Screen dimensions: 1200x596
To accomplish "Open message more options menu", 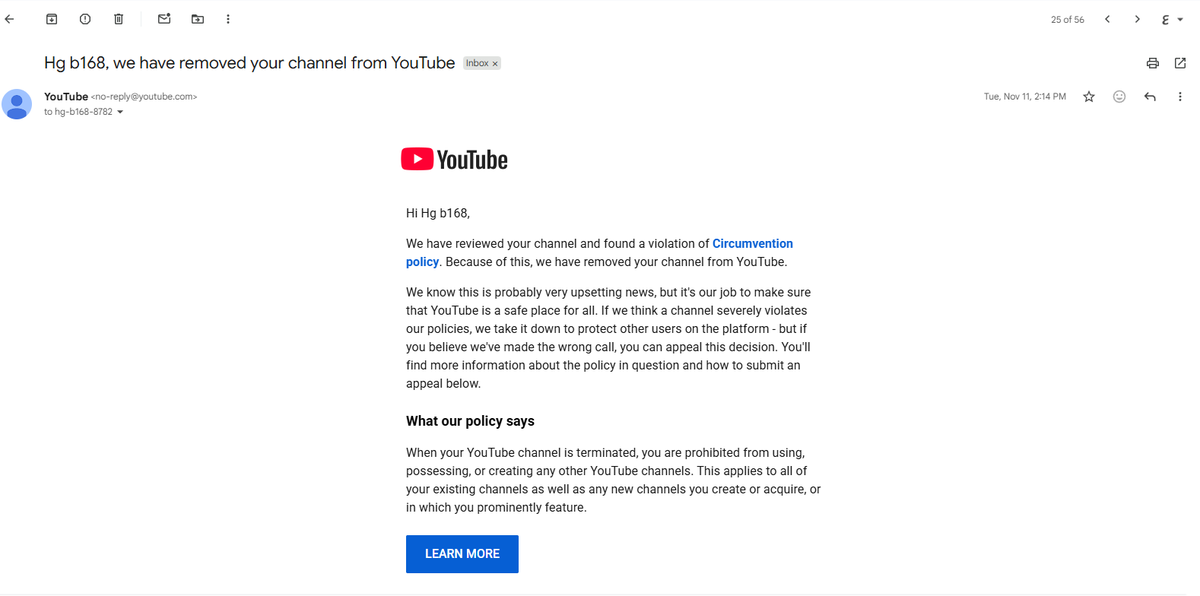I will (x=1180, y=97).
